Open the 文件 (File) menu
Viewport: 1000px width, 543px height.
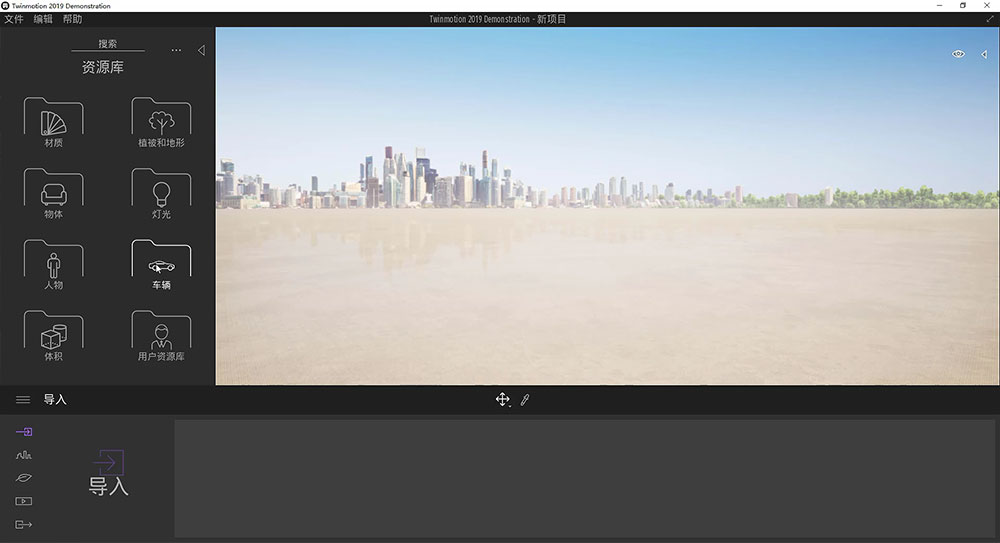pos(14,19)
